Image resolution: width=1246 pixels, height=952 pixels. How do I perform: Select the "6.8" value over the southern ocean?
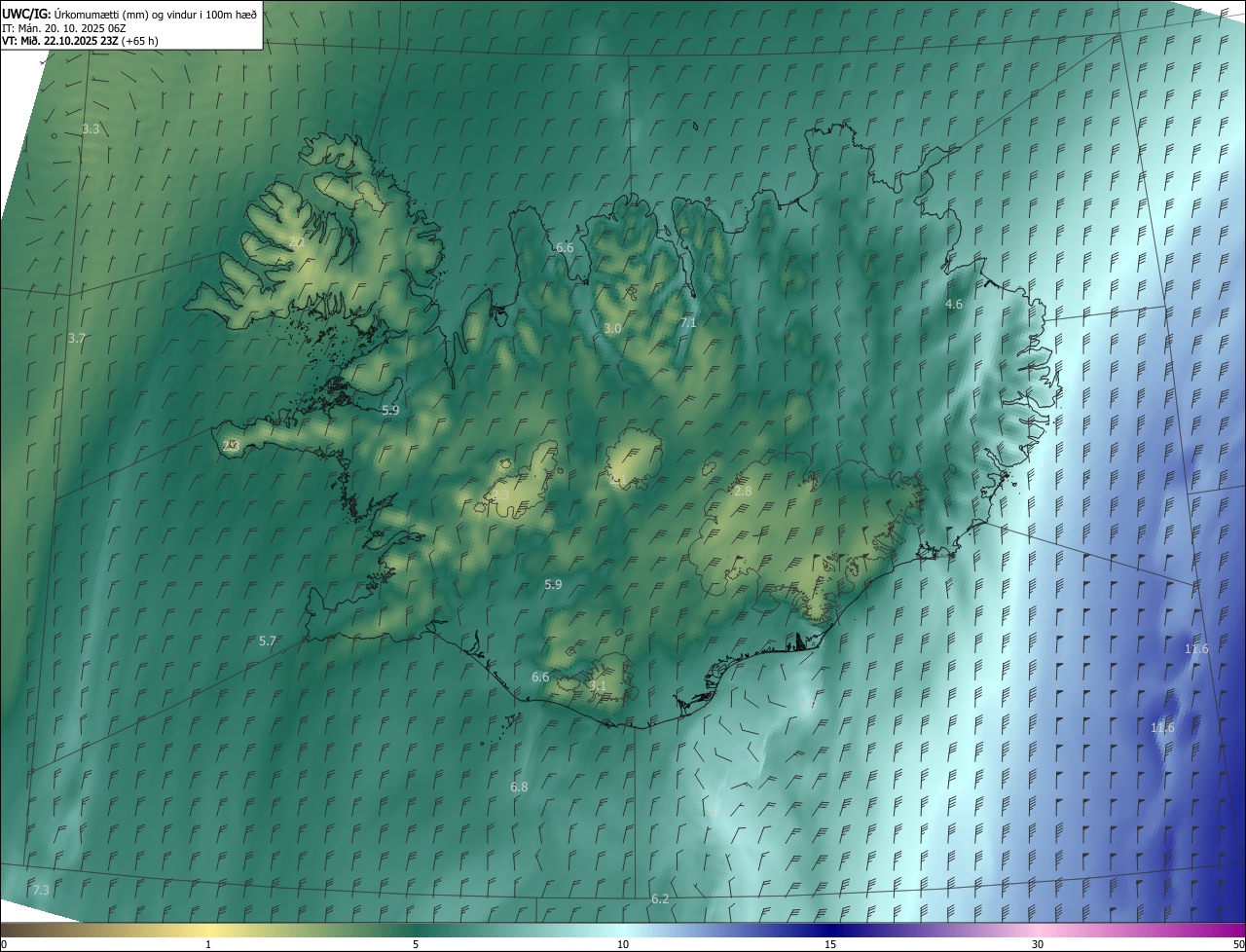[x=519, y=787]
